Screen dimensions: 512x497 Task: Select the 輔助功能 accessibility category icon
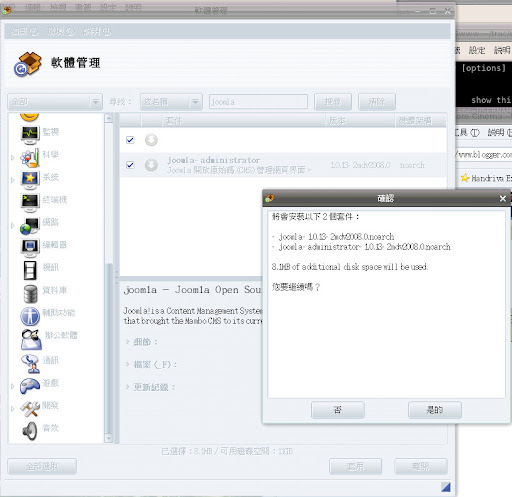pyautogui.click(x=30, y=316)
